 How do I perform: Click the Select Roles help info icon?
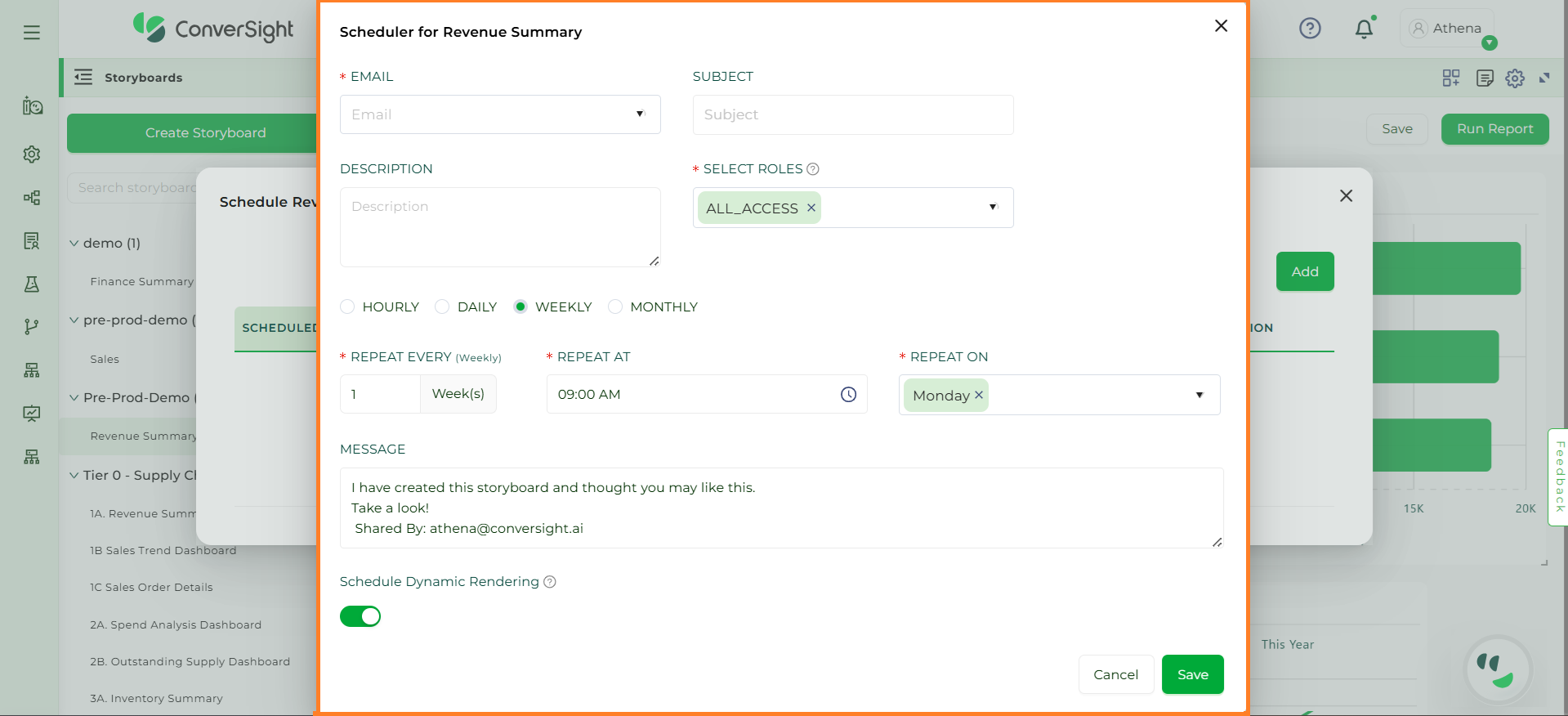pos(813,169)
